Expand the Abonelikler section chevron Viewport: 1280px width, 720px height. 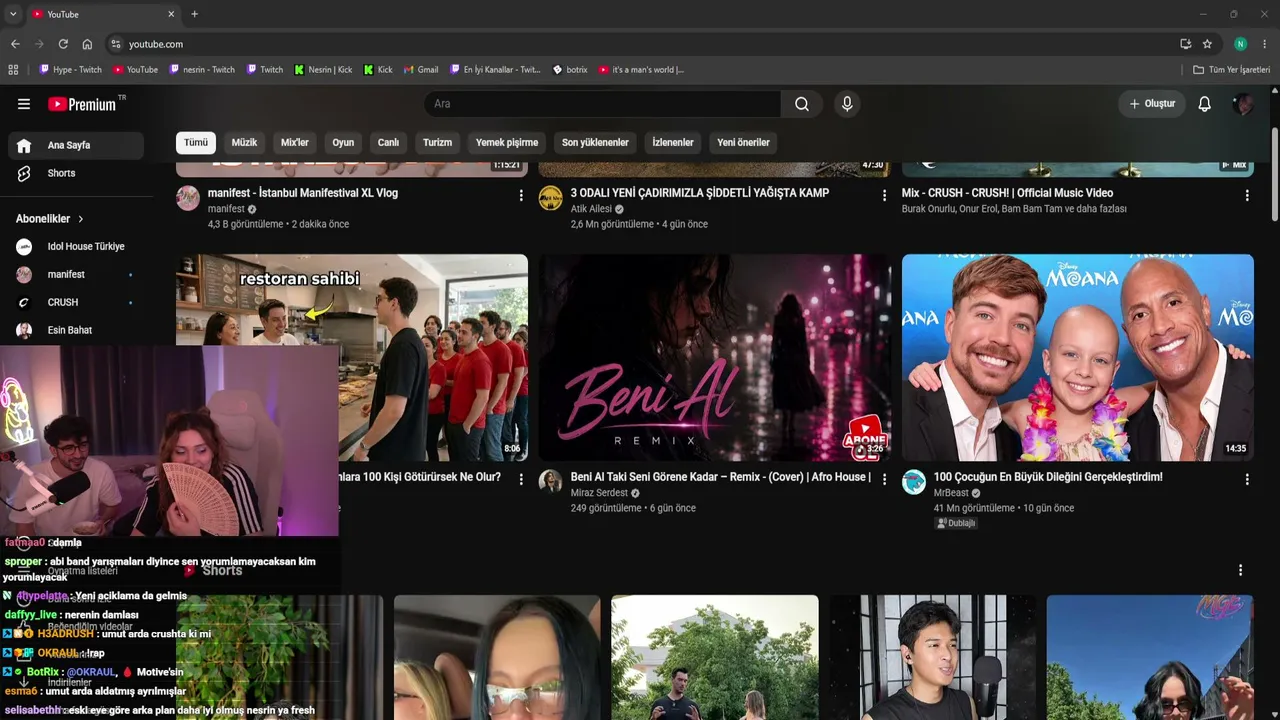pyautogui.click(x=81, y=219)
